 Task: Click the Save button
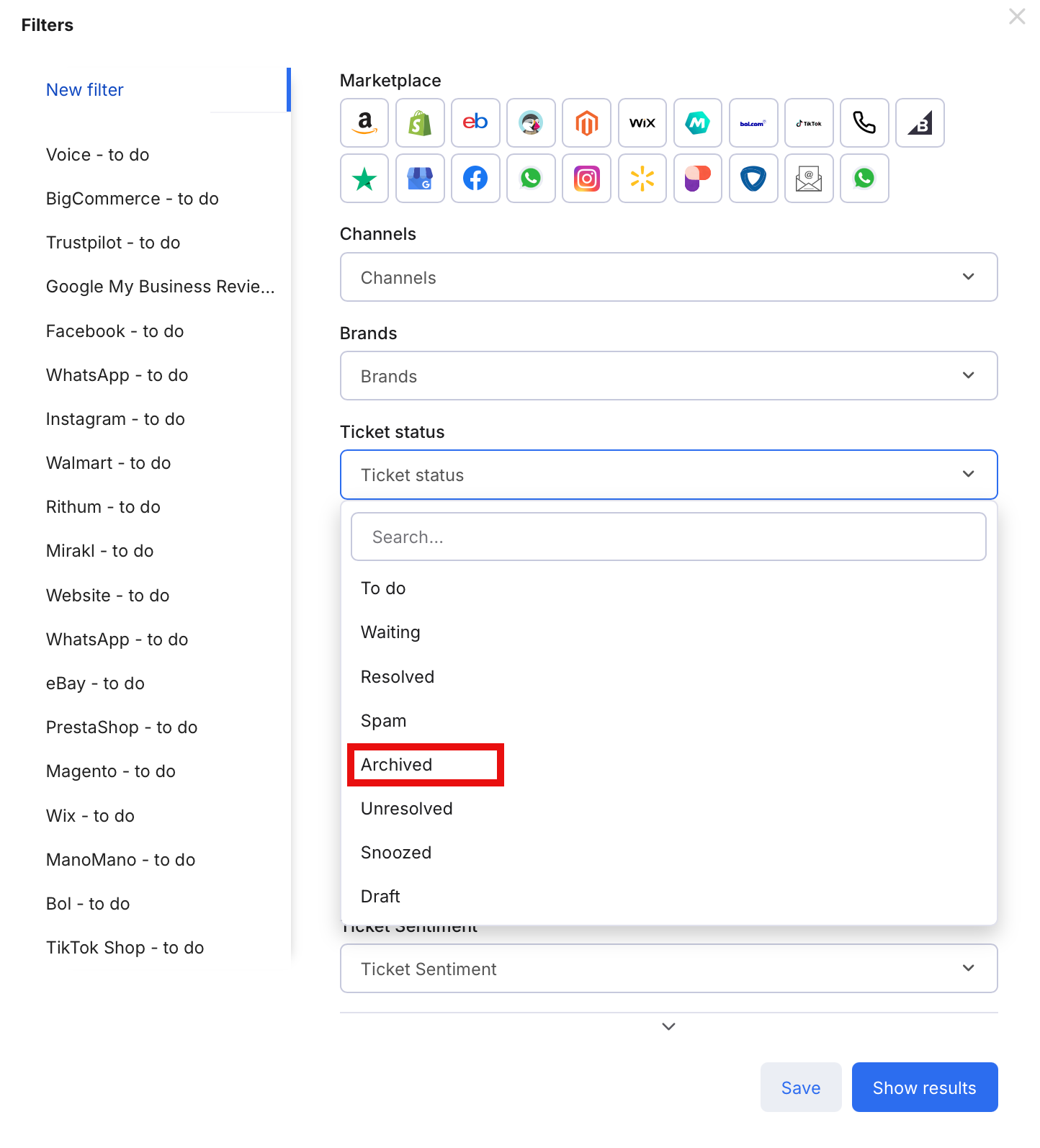(801, 1088)
